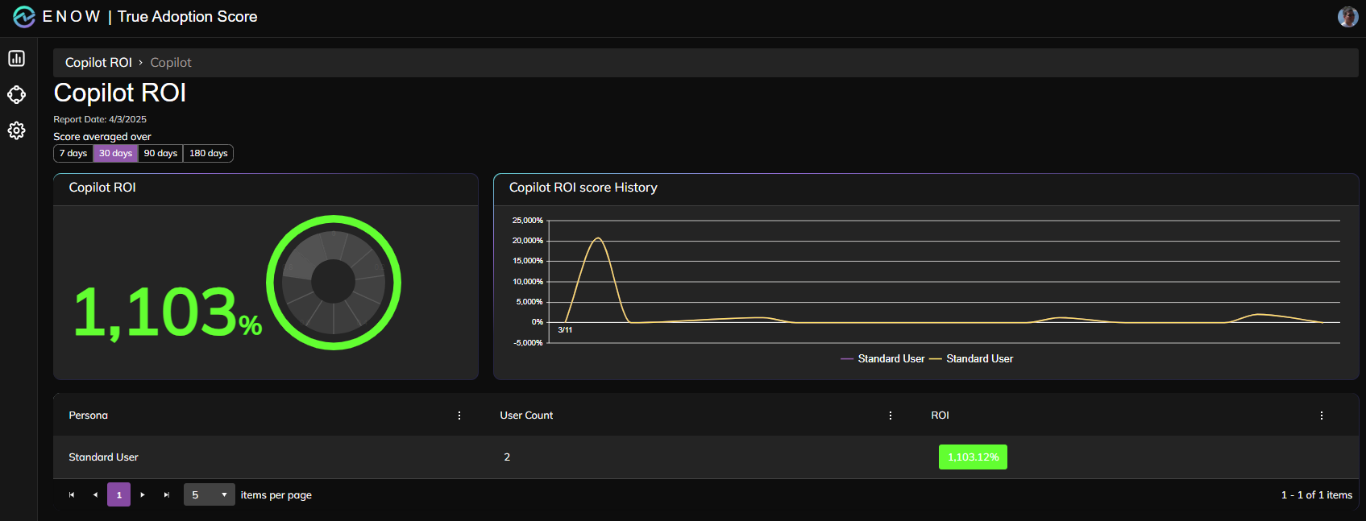Click the 1,103.12% ROI badge
1366x521 pixels.
click(973, 457)
